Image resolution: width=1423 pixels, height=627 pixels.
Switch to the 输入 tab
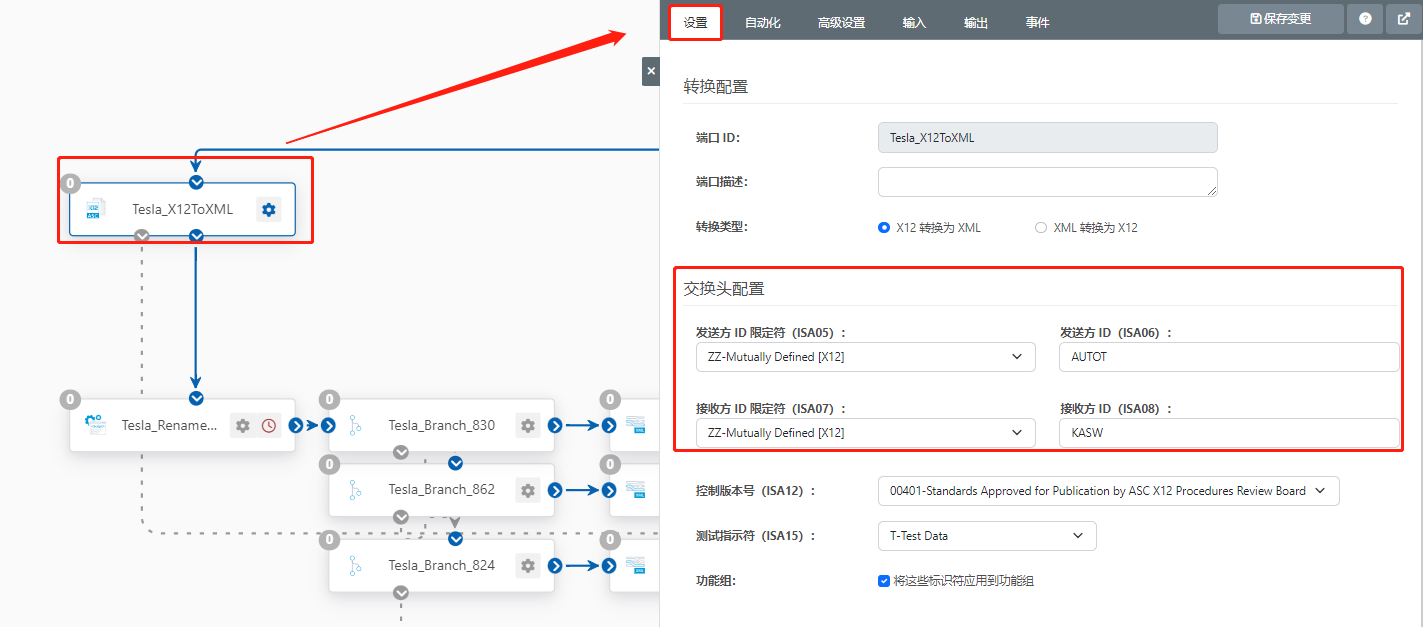tap(914, 22)
